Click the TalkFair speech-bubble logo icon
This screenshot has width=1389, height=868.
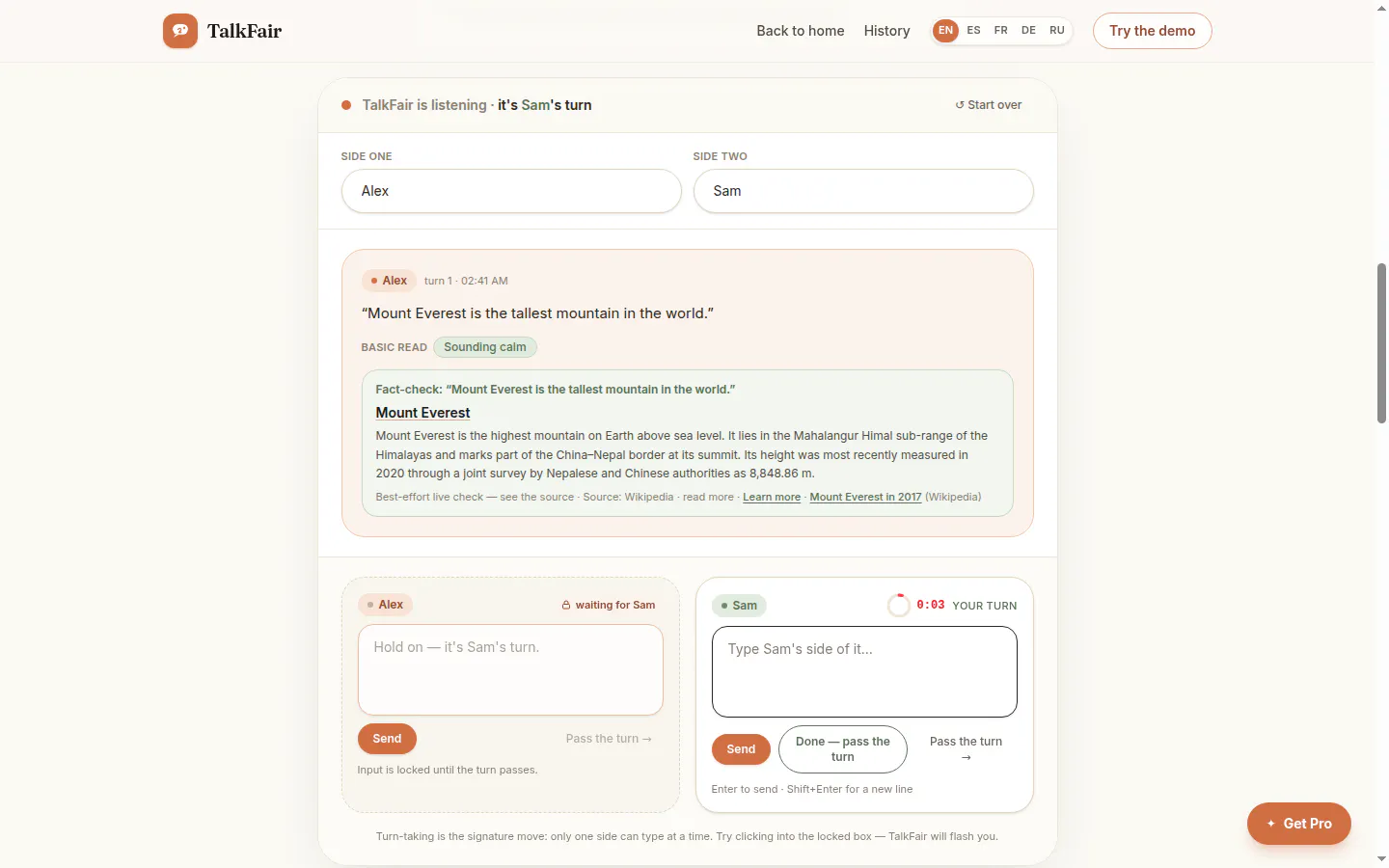[x=180, y=31]
